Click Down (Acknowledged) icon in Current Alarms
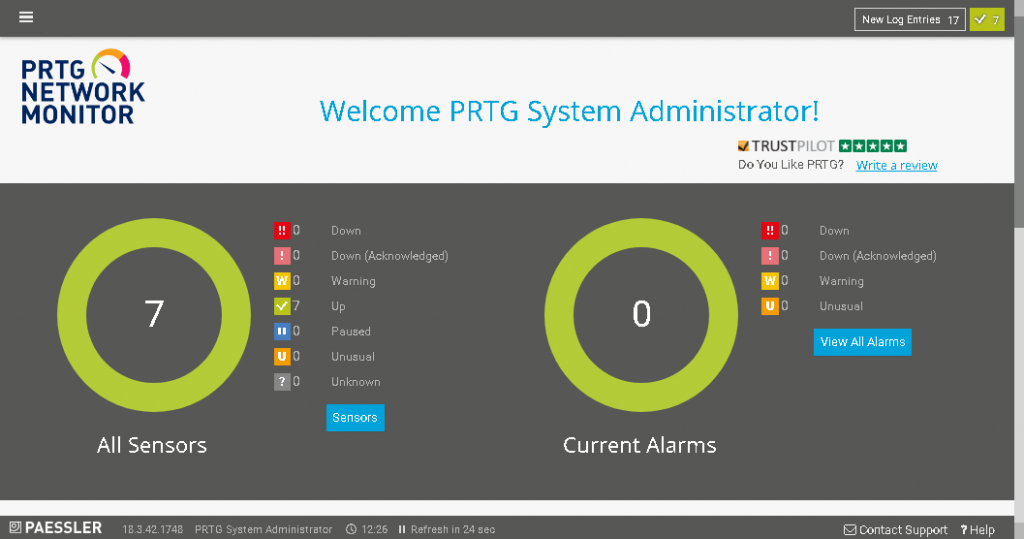The width and height of the screenshot is (1024, 539). click(770, 255)
